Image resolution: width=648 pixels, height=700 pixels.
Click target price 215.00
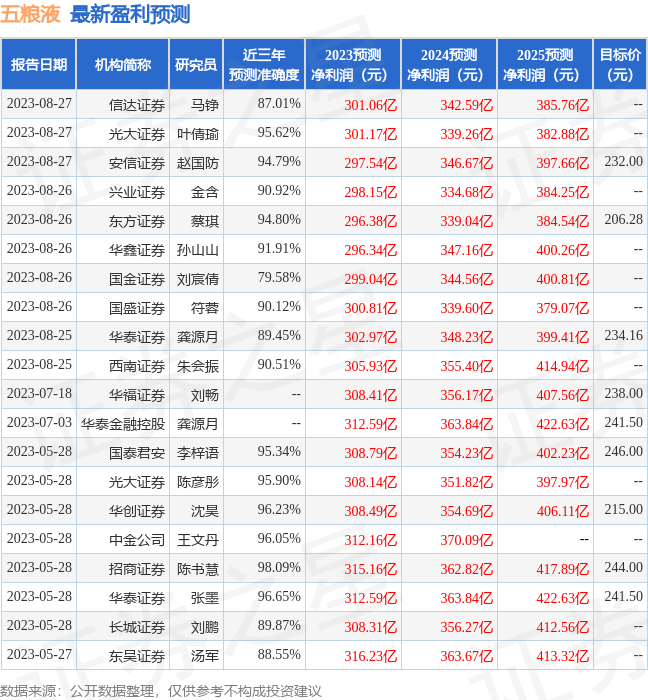(x=623, y=510)
